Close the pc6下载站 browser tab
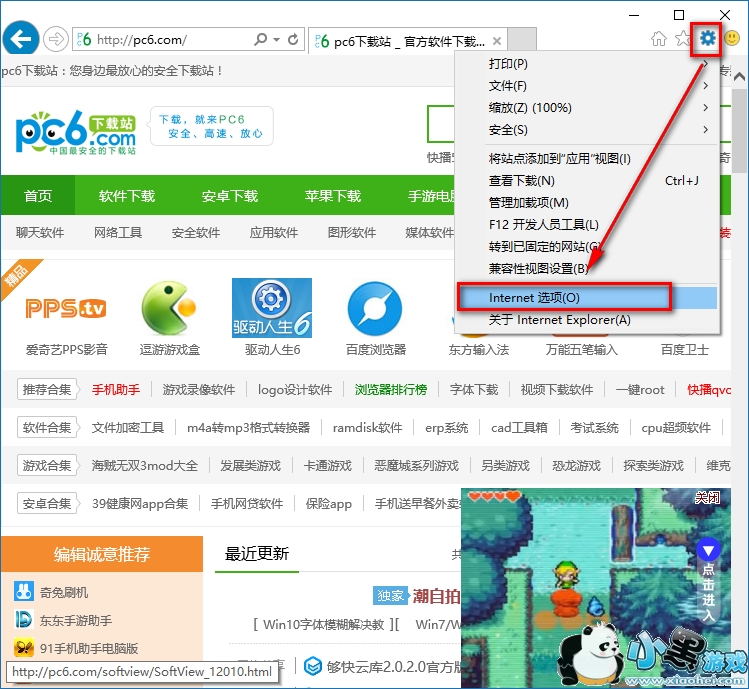Viewport: 749px width, 689px height. click(497, 41)
